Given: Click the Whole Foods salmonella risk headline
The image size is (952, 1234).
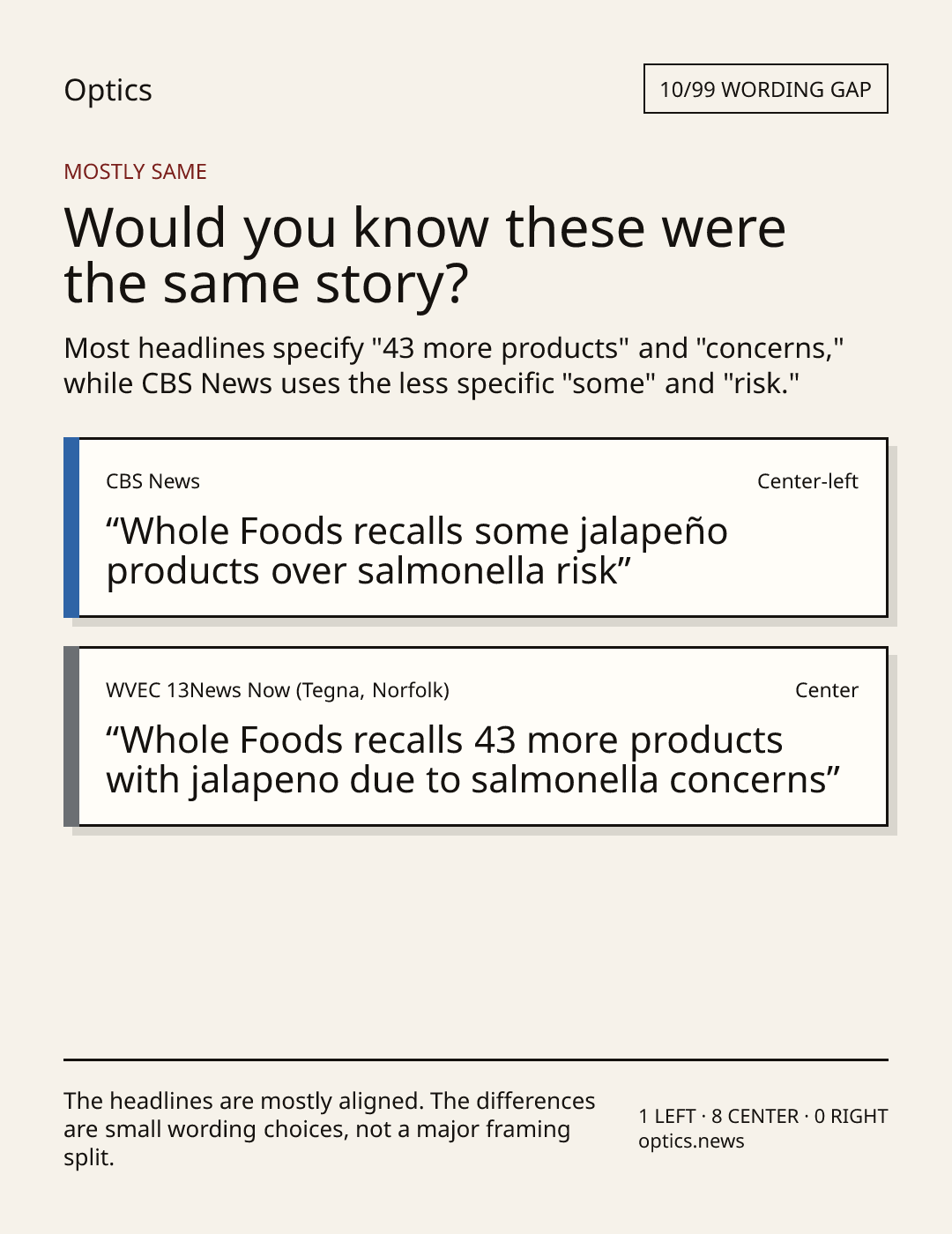Looking at the screenshot, I should click(417, 551).
